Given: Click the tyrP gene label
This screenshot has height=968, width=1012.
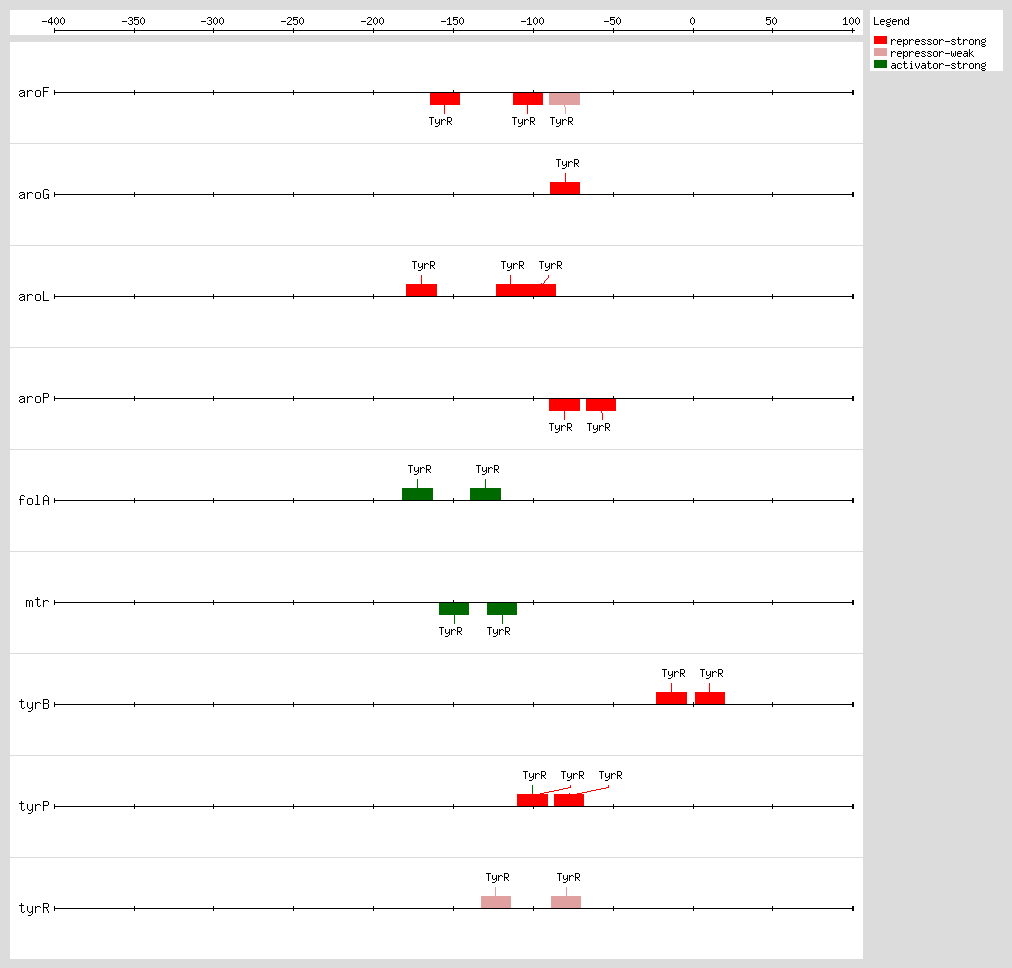Looking at the screenshot, I should pos(34,807).
